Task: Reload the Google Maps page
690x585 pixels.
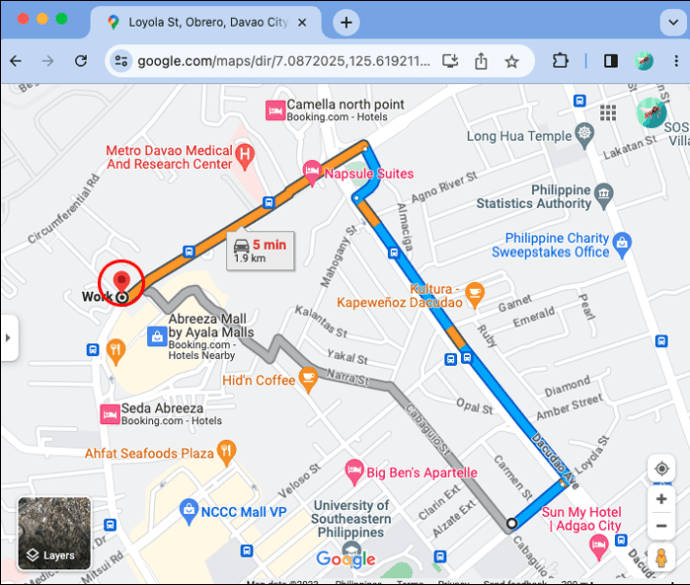Action: [81, 61]
